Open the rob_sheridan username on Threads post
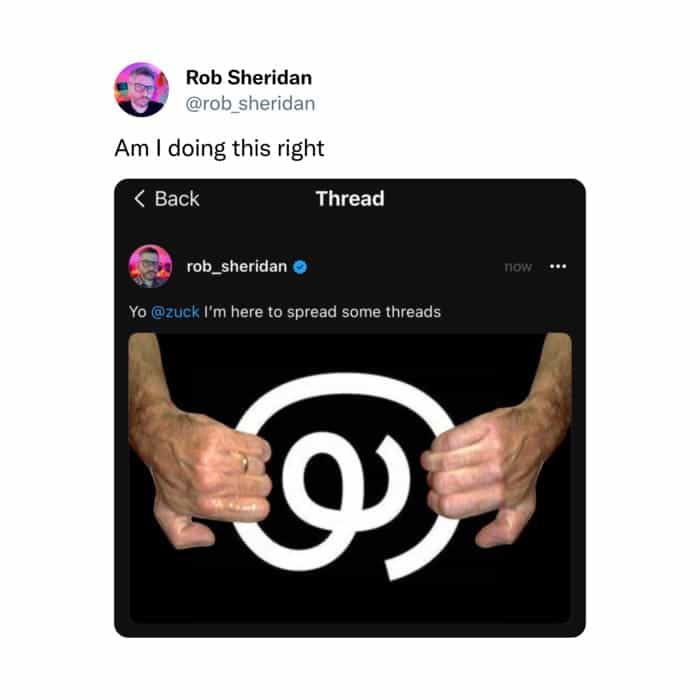Viewport: 700px width, 700px height. click(x=237, y=267)
